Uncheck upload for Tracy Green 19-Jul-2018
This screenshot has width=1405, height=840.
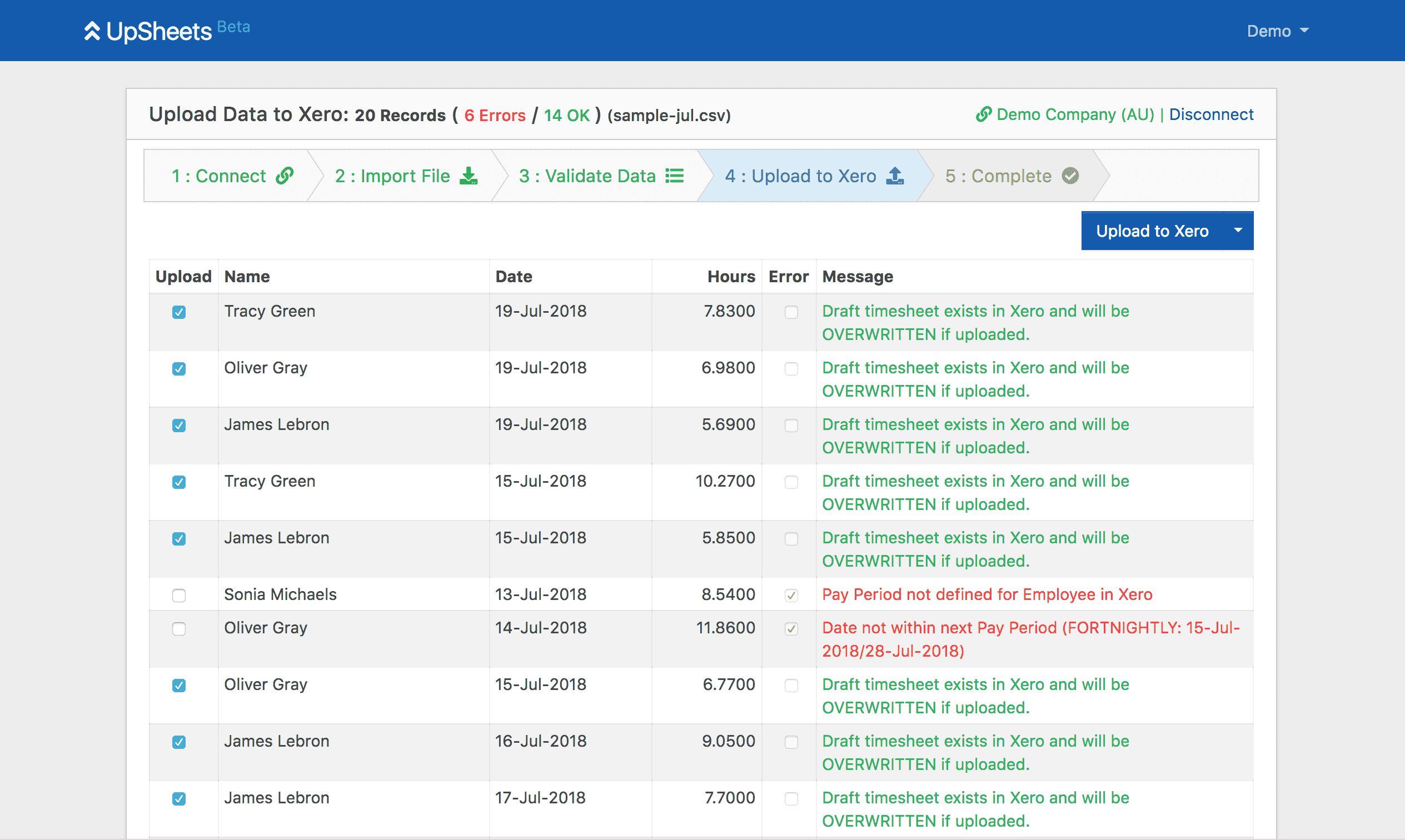(179, 312)
